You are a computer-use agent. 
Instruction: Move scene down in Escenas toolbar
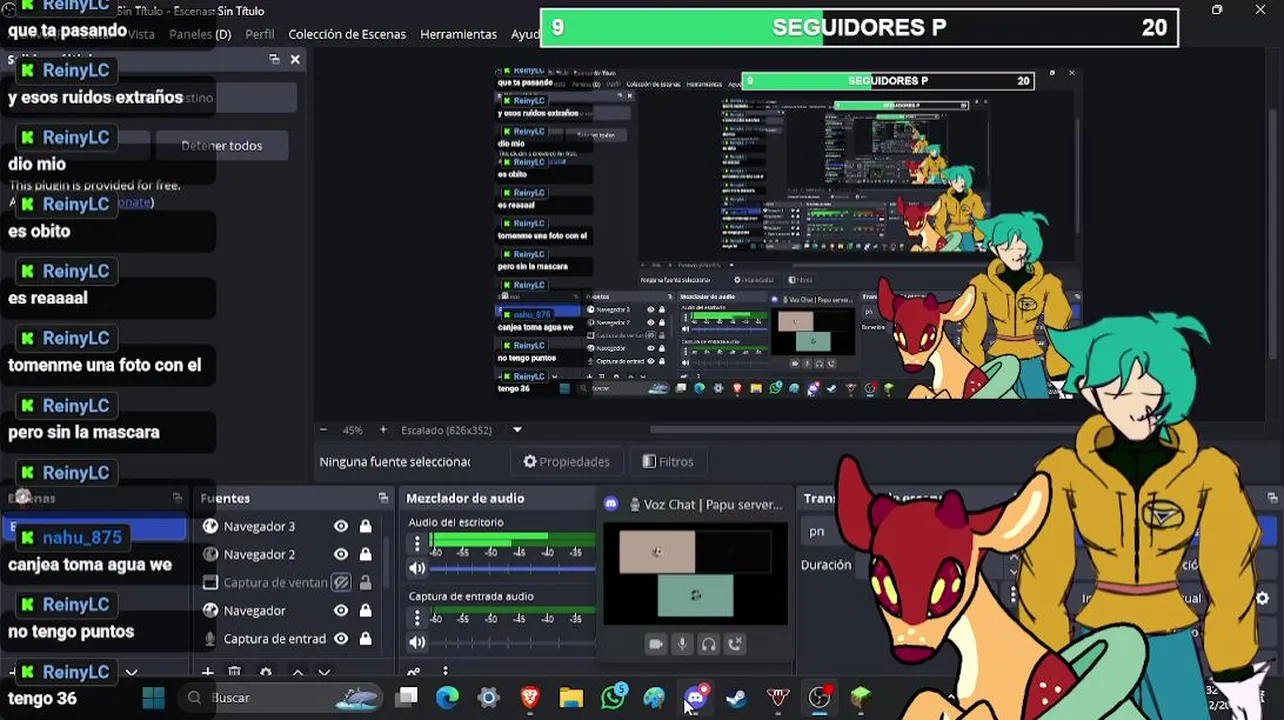(x=131, y=672)
